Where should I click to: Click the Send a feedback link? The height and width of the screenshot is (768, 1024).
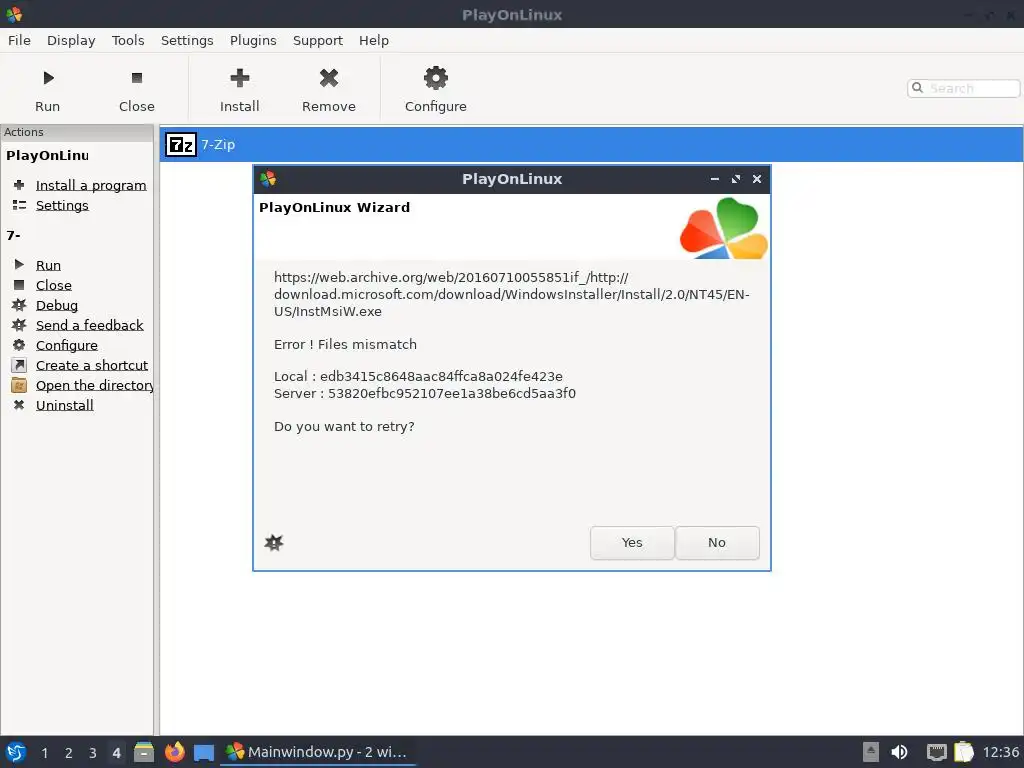point(89,325)
